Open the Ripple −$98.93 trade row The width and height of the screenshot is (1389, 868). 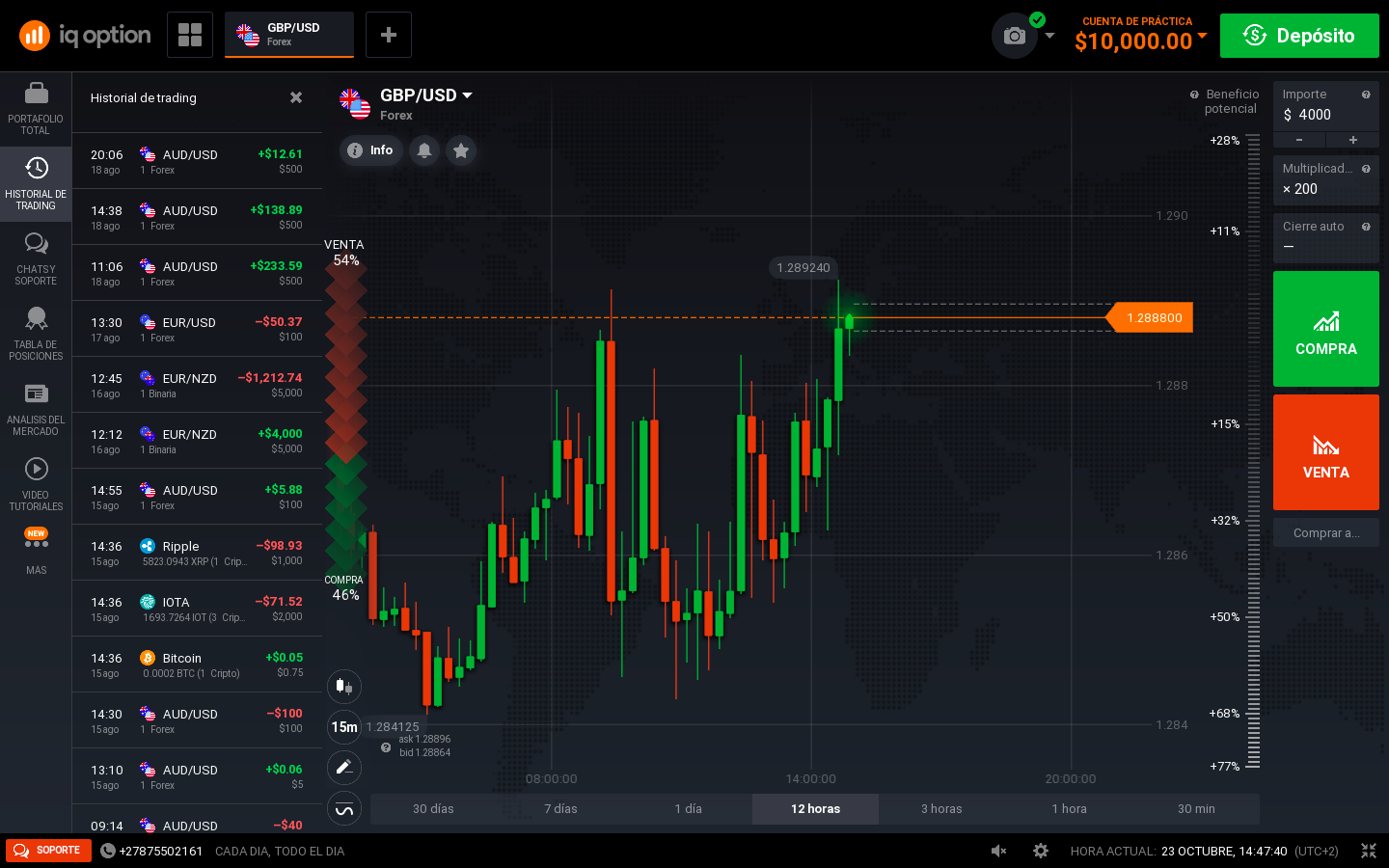[197, 553]
